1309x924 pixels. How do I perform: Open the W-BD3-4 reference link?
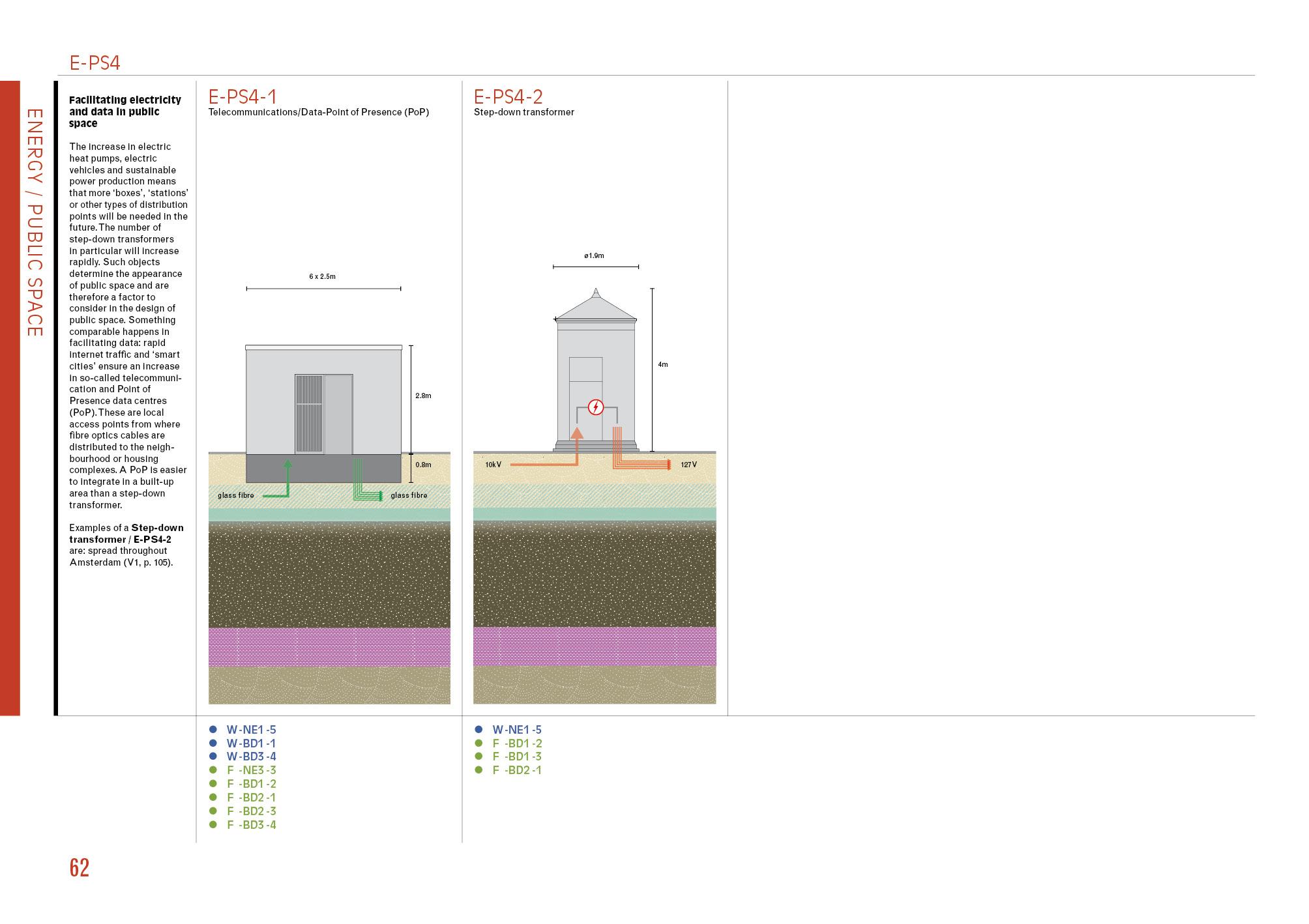(251, 757)
